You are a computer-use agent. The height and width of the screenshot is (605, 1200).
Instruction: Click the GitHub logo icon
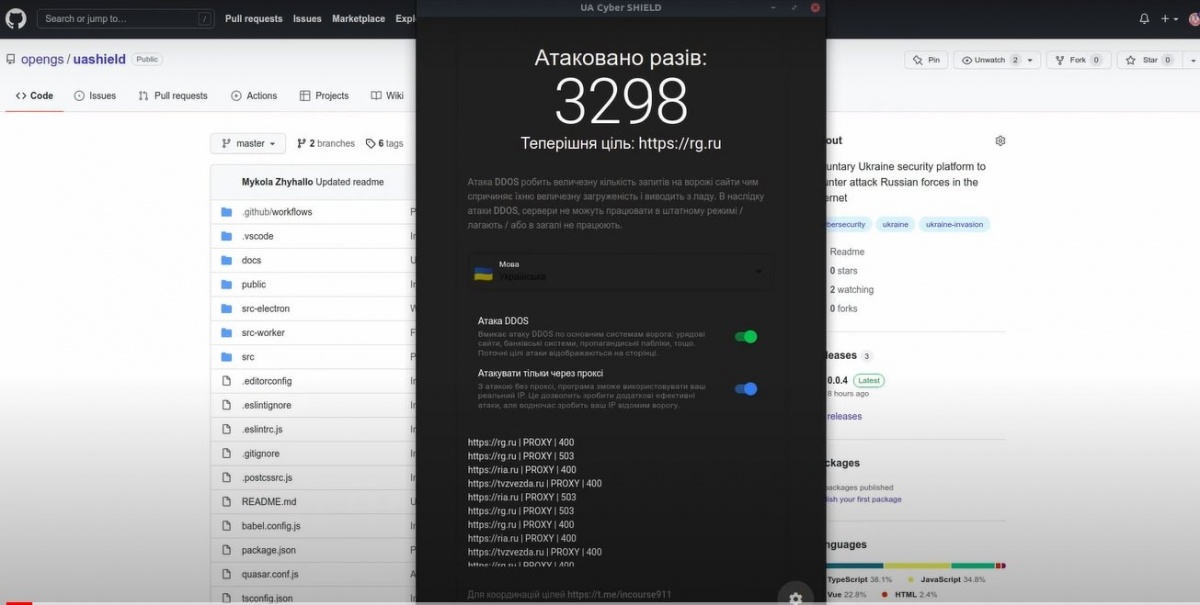click(x=16, y=18)
